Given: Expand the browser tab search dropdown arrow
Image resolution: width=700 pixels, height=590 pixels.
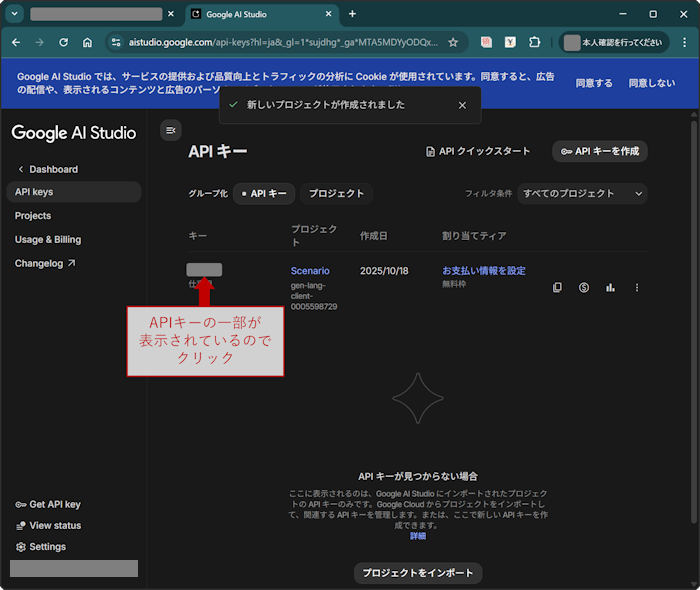Looking at the screenshot, I should click(15, 14).
